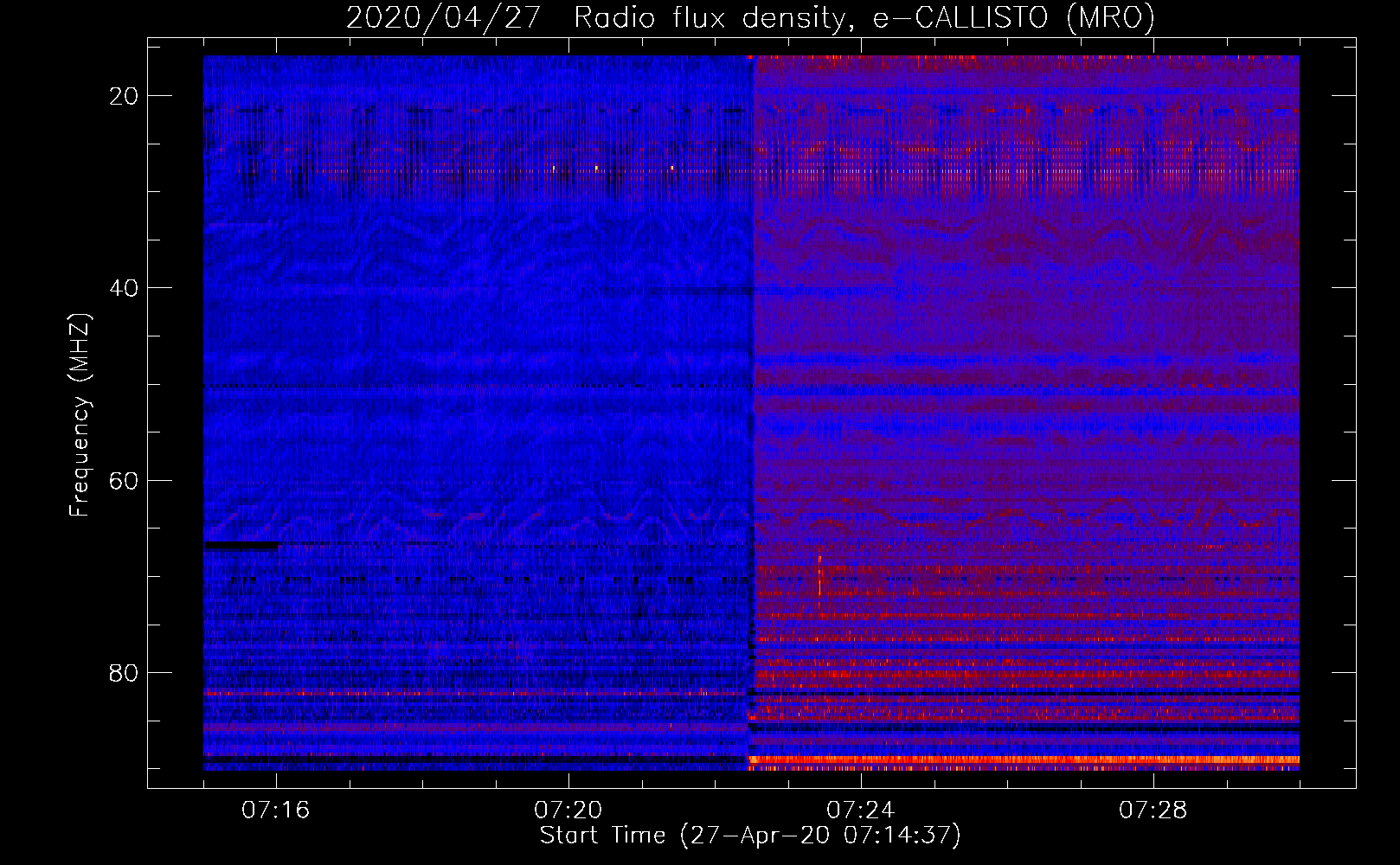The height and width of the screenshot is (865, 1400).
Task: Click the time tick label '07:16'
Action: click(x=276, y=811)
